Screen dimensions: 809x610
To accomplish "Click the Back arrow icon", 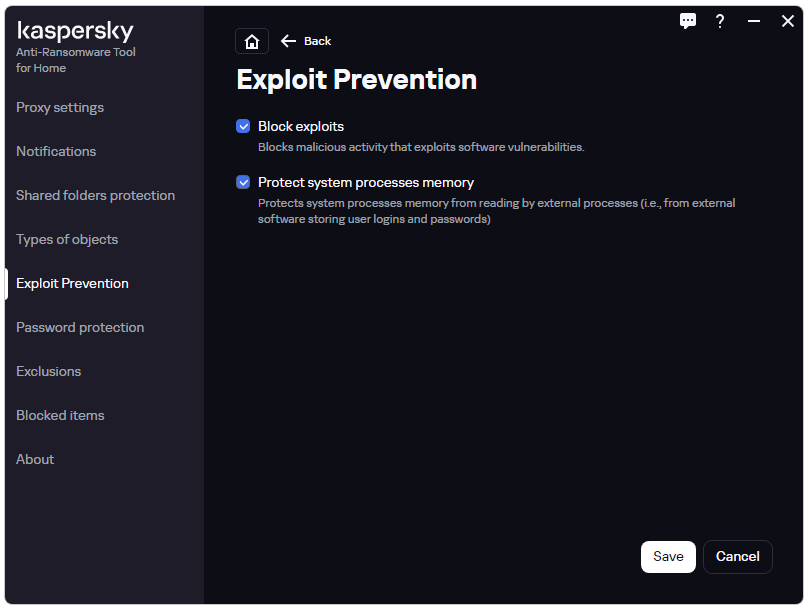I will pos(288,41).
